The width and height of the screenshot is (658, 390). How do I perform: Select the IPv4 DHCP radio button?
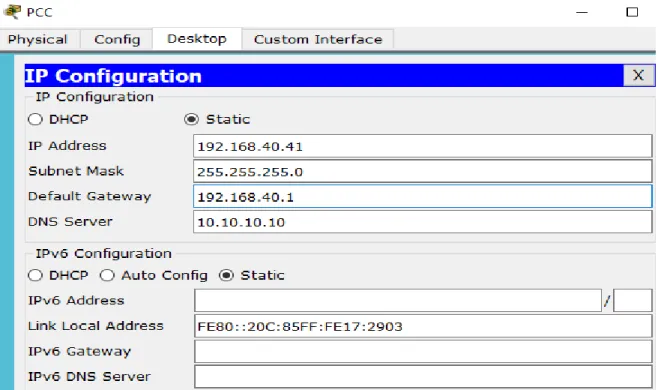click(x=35, y=119)
